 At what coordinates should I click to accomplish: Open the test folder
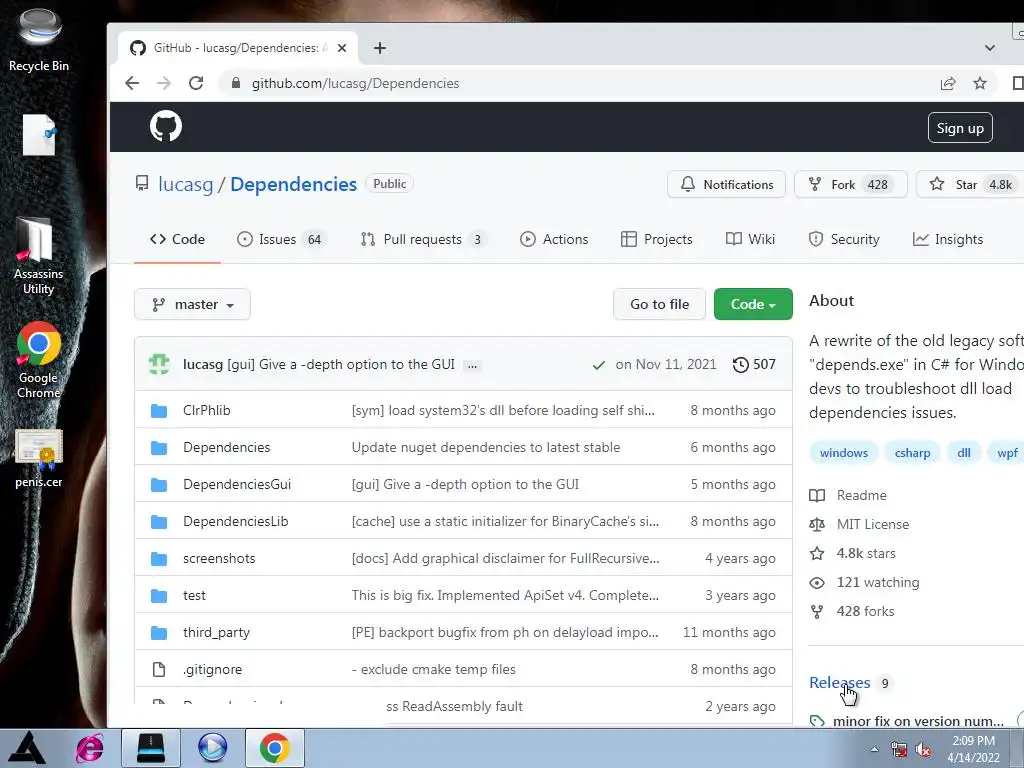click(x=194, y=595)
